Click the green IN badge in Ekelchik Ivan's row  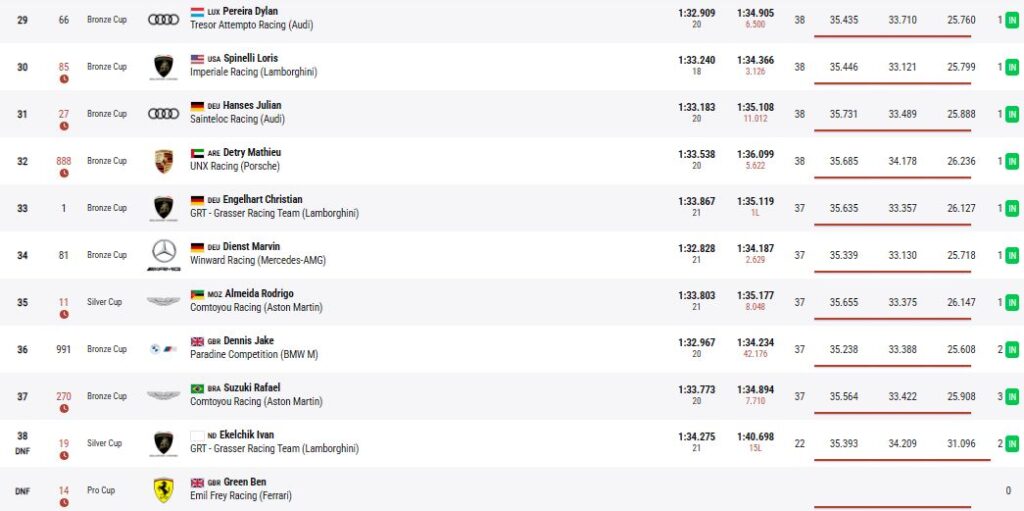coord(1012,443)
